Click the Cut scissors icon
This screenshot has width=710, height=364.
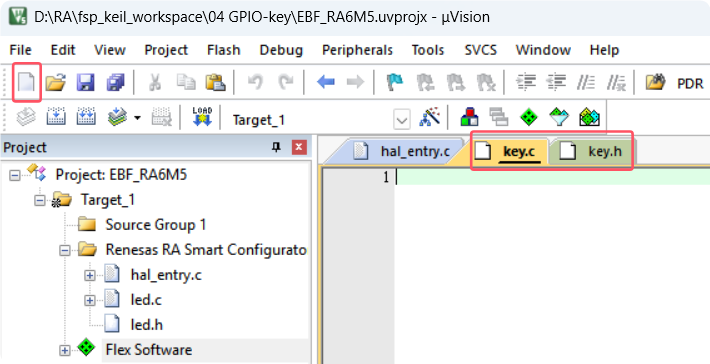coord(155,83)
